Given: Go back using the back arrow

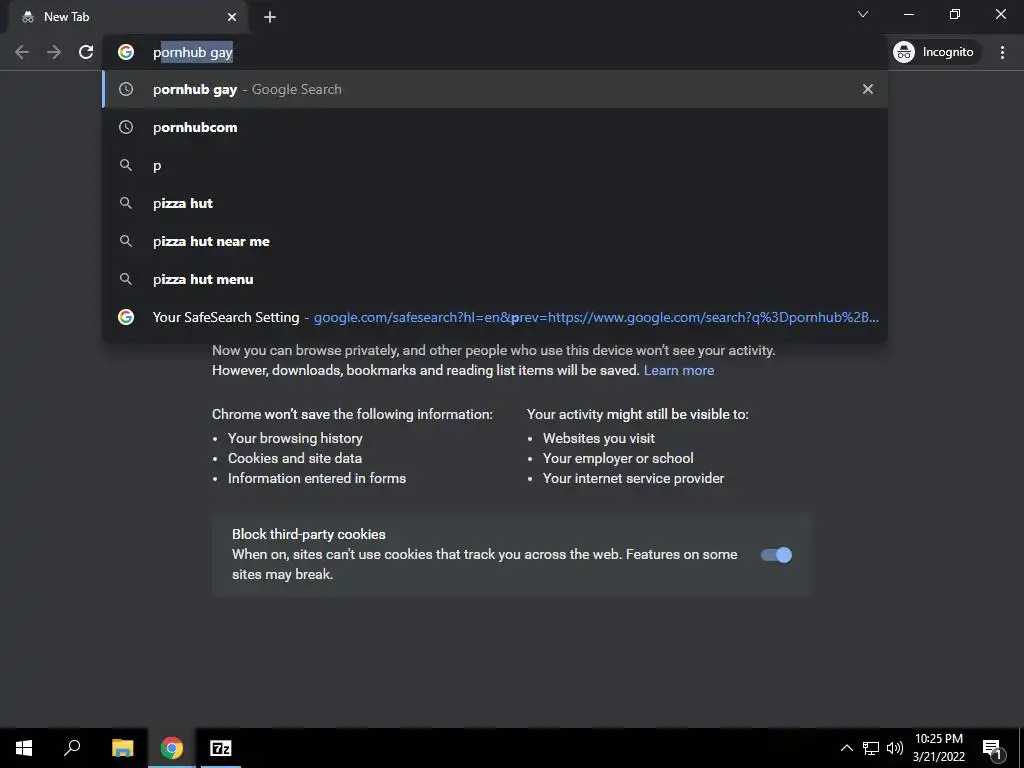Looking at the screenshot, I should tap(22, 52).
